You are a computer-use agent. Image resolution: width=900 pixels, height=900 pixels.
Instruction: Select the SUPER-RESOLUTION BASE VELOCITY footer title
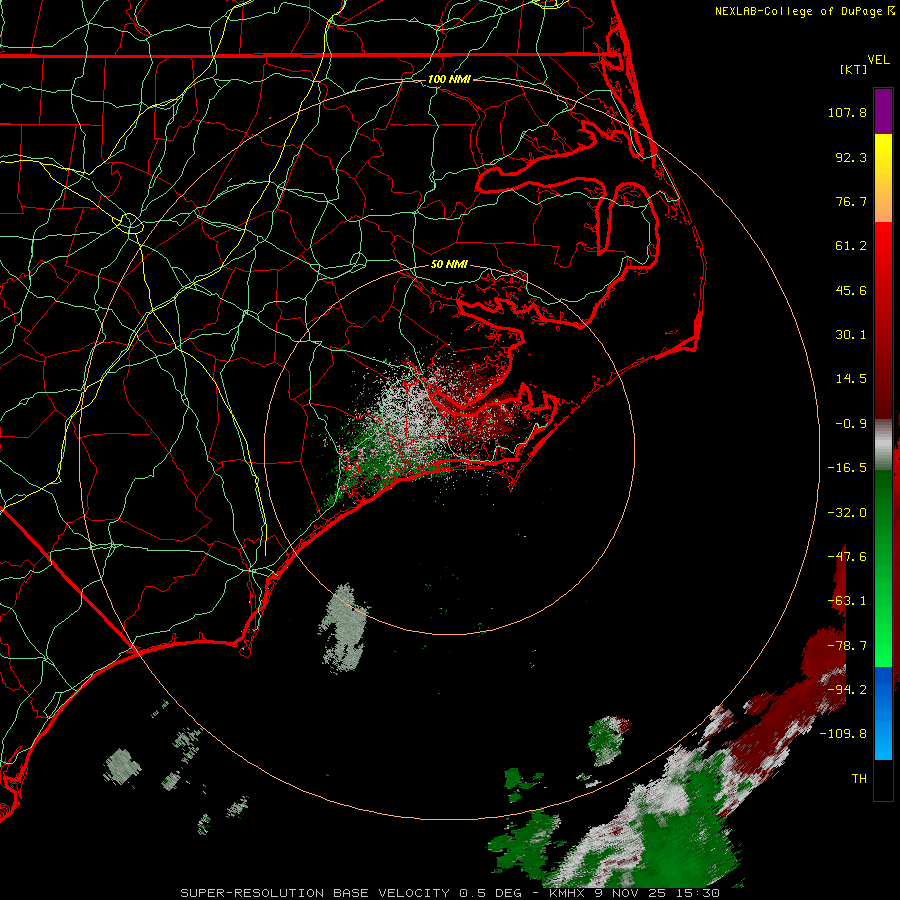coord(315,893)
